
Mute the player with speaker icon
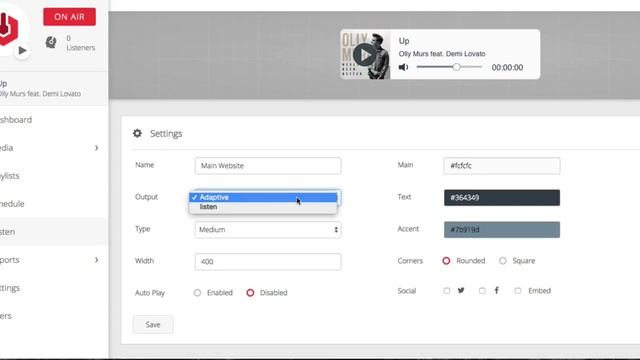point(403,67)
